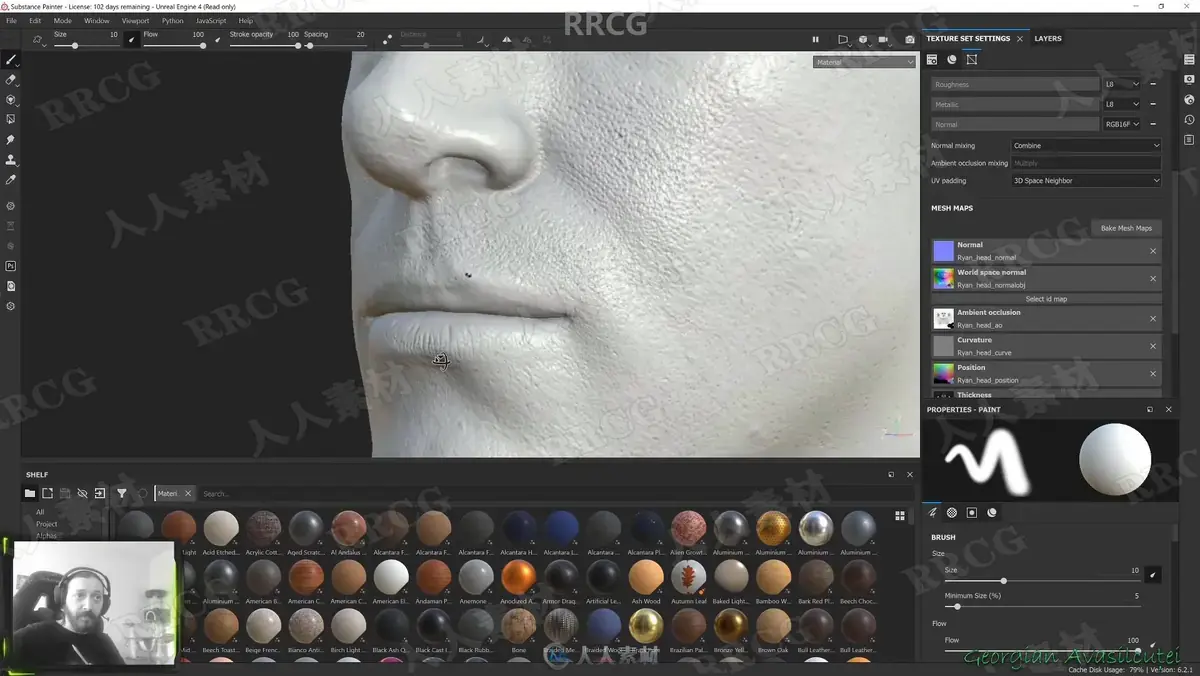The image size is (1200, 676).
Task: Click the Select id map button
Action: pos(1046,299)
